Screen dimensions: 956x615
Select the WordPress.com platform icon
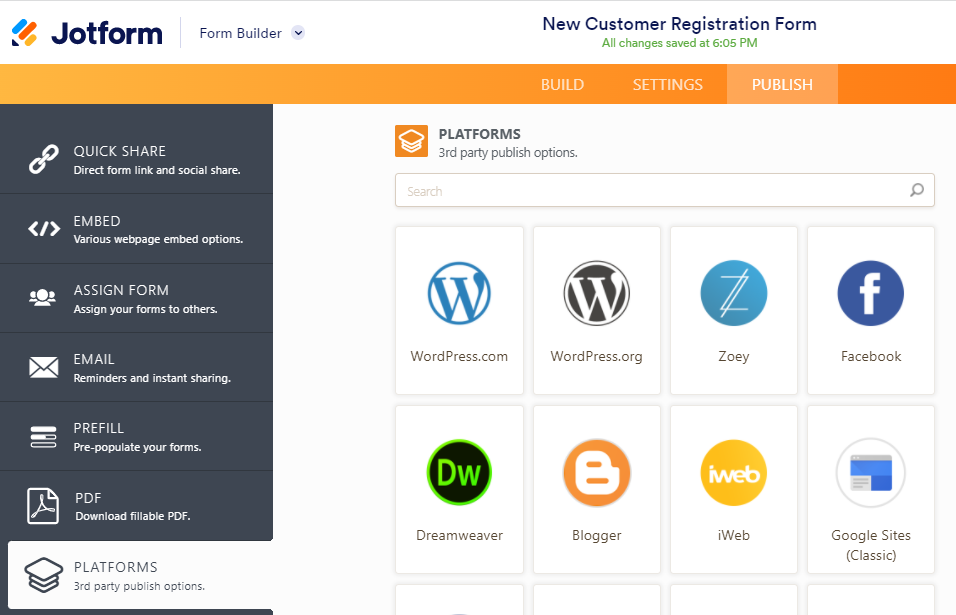[x=459, y=293]
